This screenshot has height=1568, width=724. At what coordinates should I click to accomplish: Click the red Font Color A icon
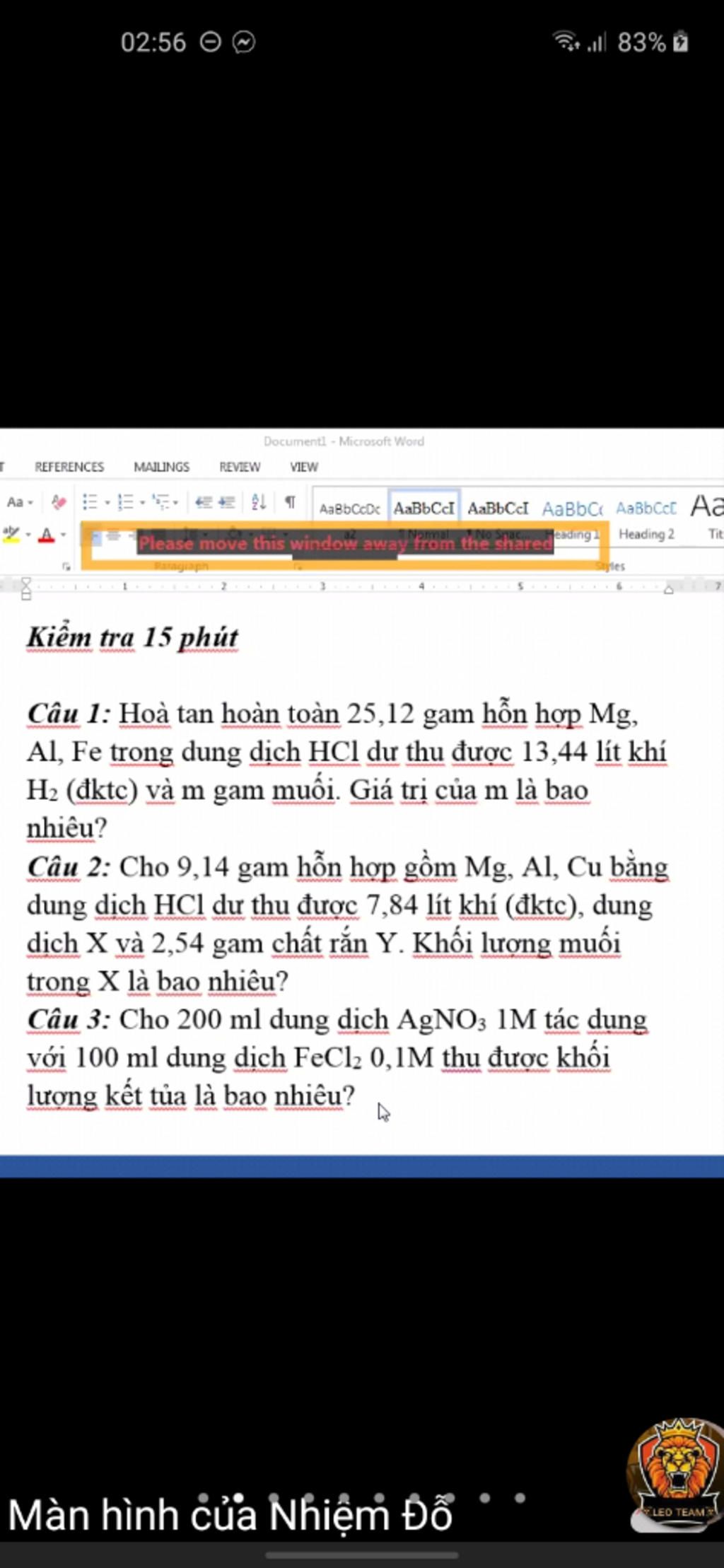(x=47, y=535)
